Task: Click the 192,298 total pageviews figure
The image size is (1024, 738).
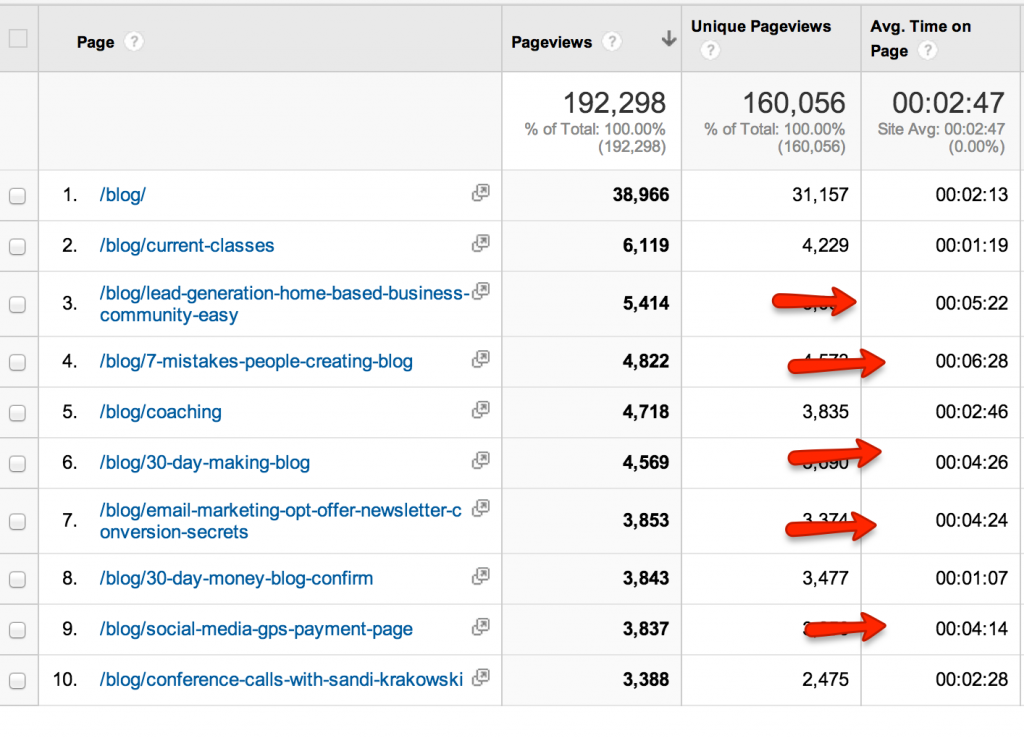Action: point(614,102)
